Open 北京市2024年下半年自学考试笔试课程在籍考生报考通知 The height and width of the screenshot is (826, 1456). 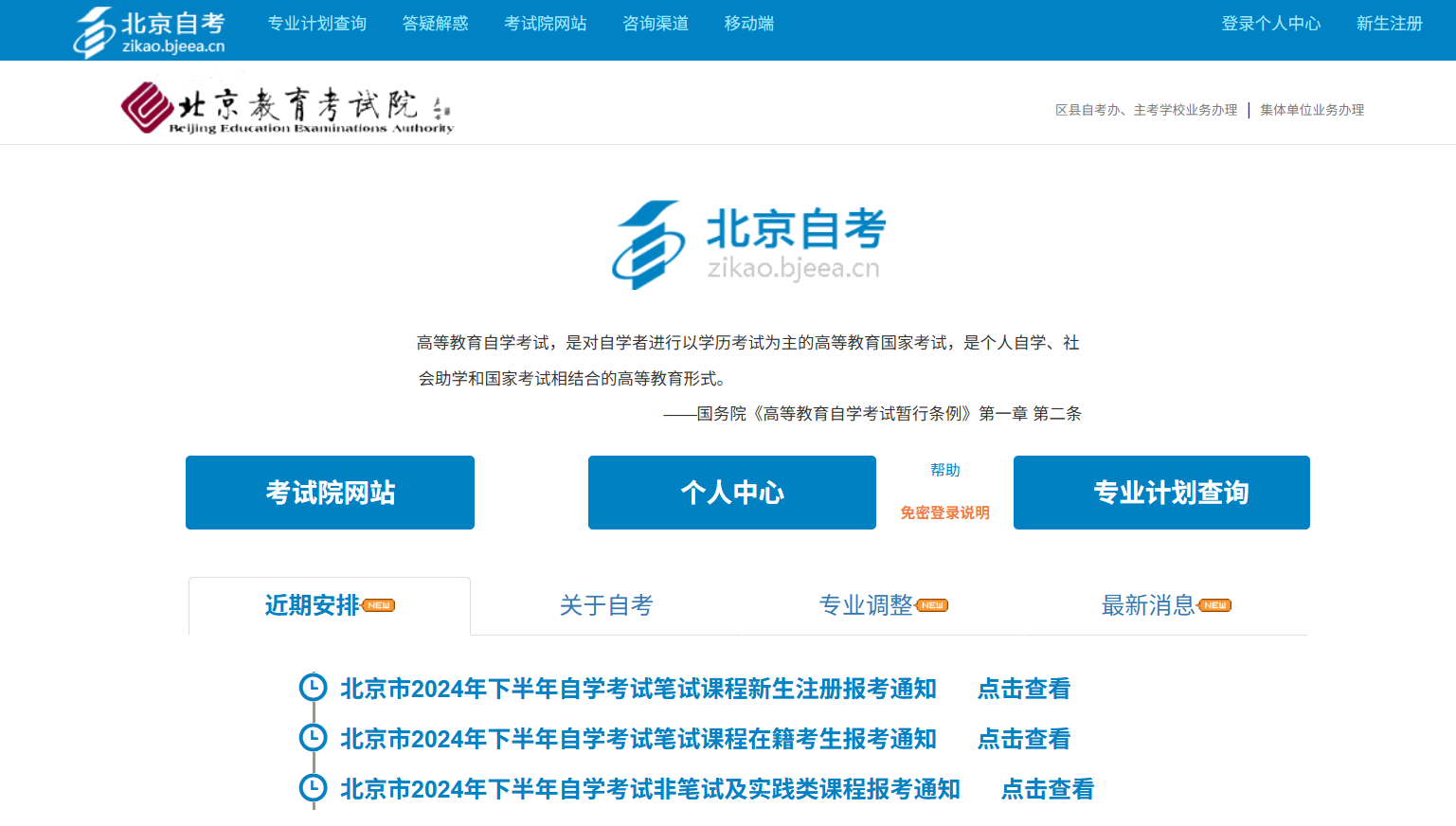click(x=638, y=739)
